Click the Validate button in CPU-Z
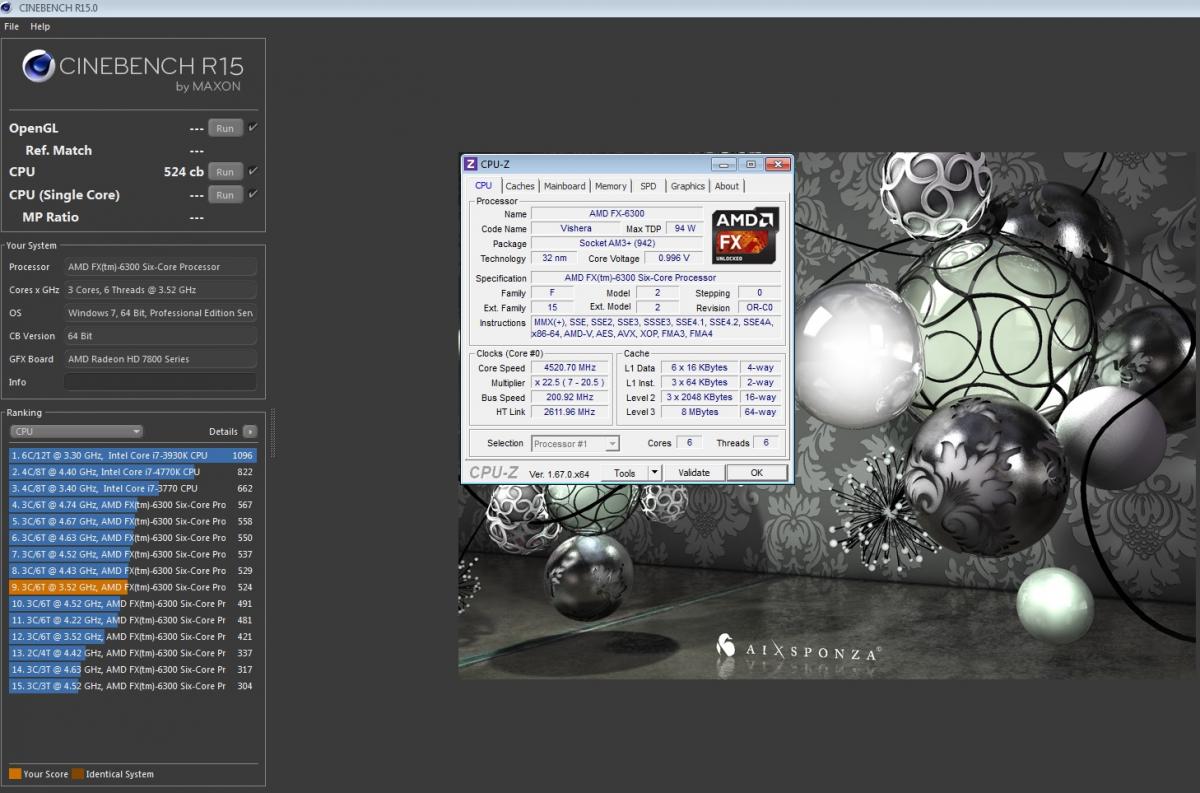The height and width of the screenshot is (793, 1200). point(694,473)
